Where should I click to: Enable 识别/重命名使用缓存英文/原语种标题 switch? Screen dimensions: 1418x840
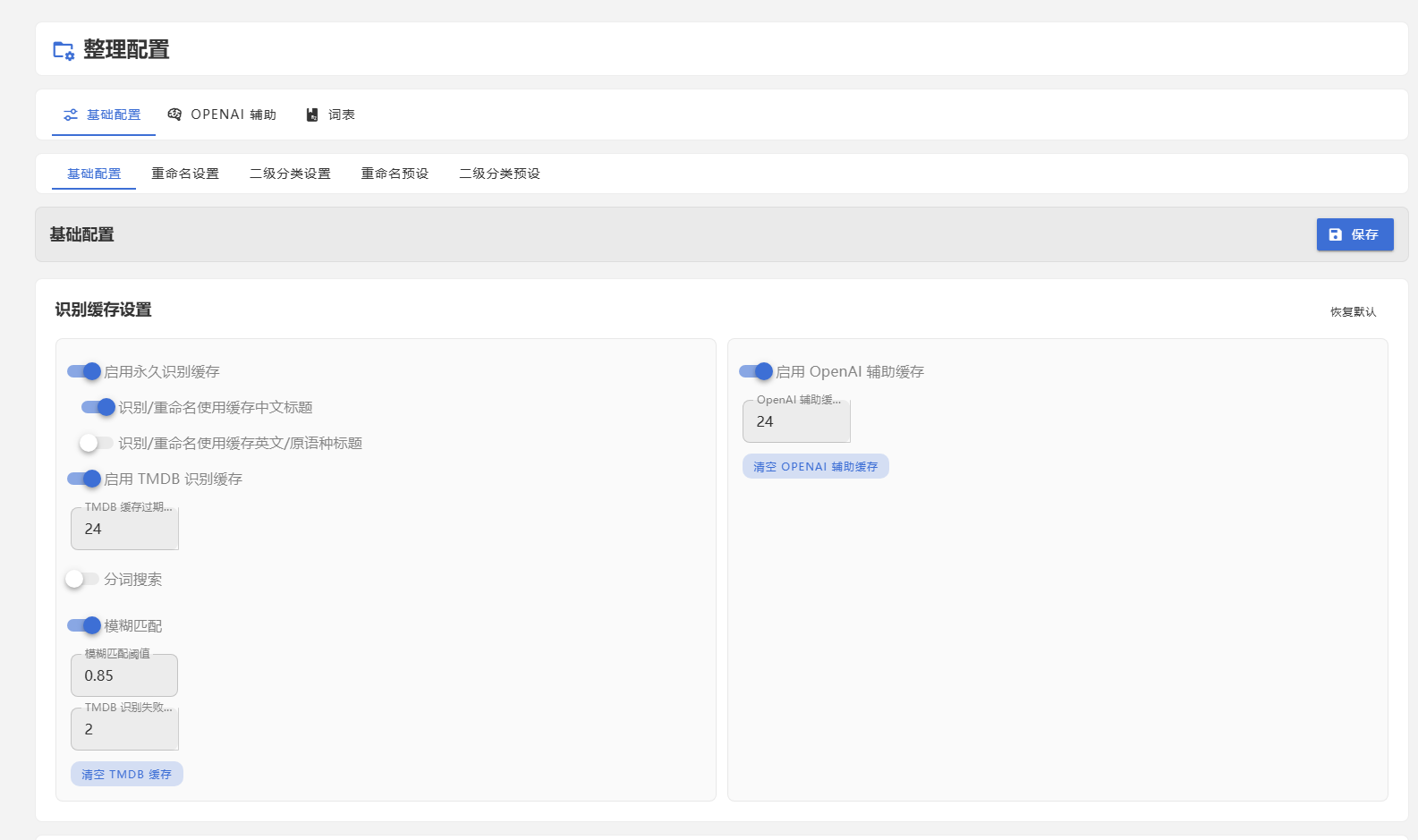[96, 443]
